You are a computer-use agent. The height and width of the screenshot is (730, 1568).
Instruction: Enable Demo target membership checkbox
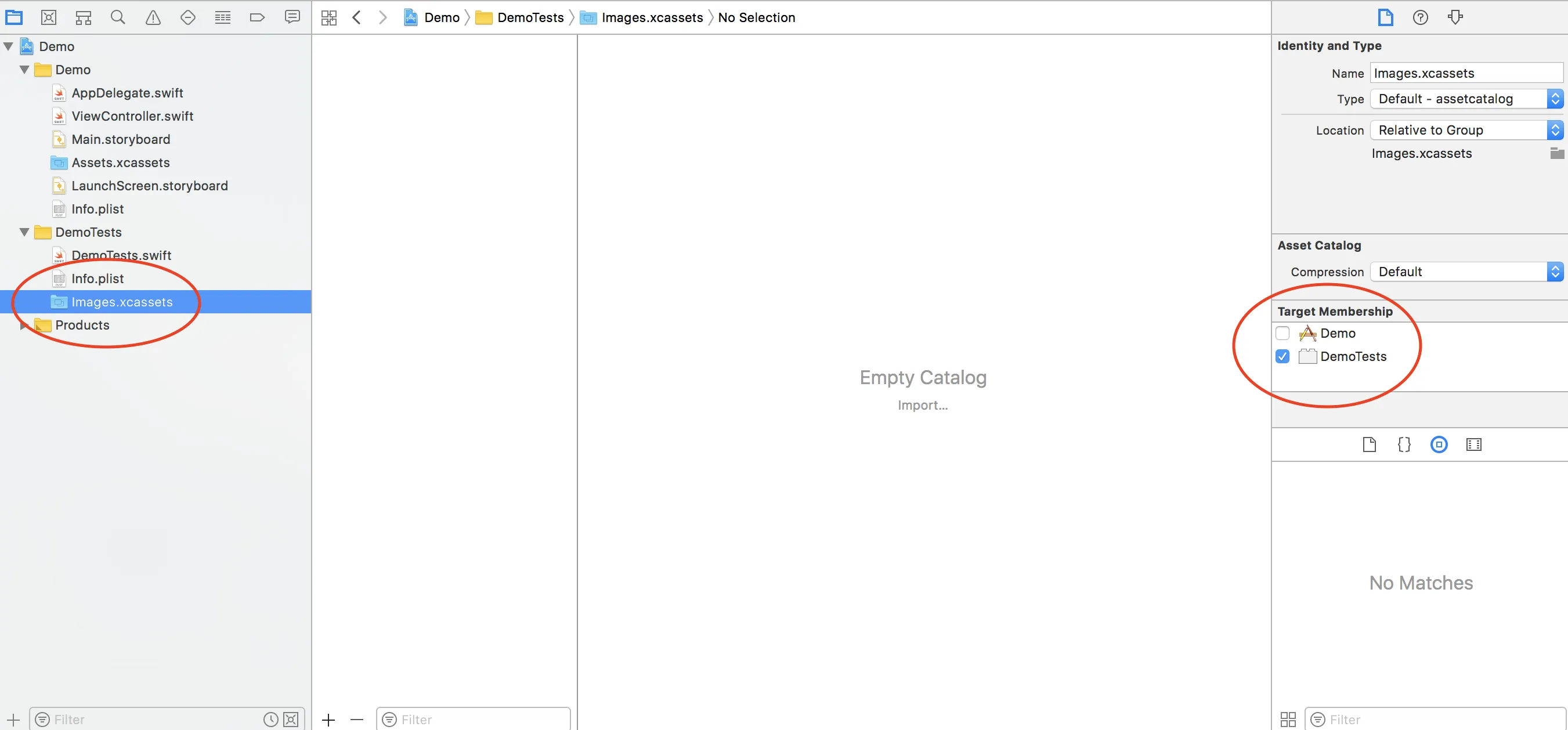(x=1282, y=333)
